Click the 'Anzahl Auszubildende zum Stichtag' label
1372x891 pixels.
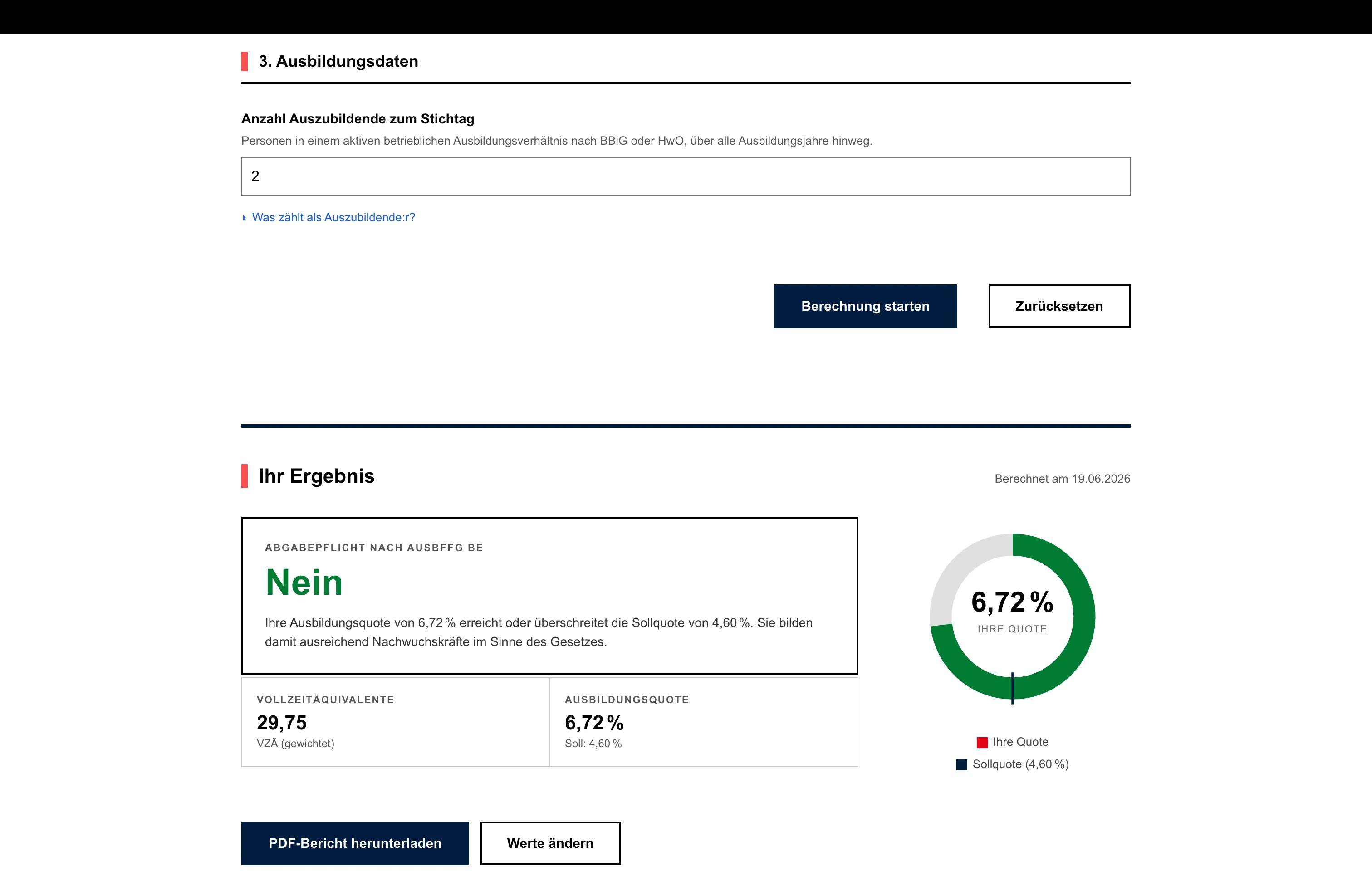[358, 119]
